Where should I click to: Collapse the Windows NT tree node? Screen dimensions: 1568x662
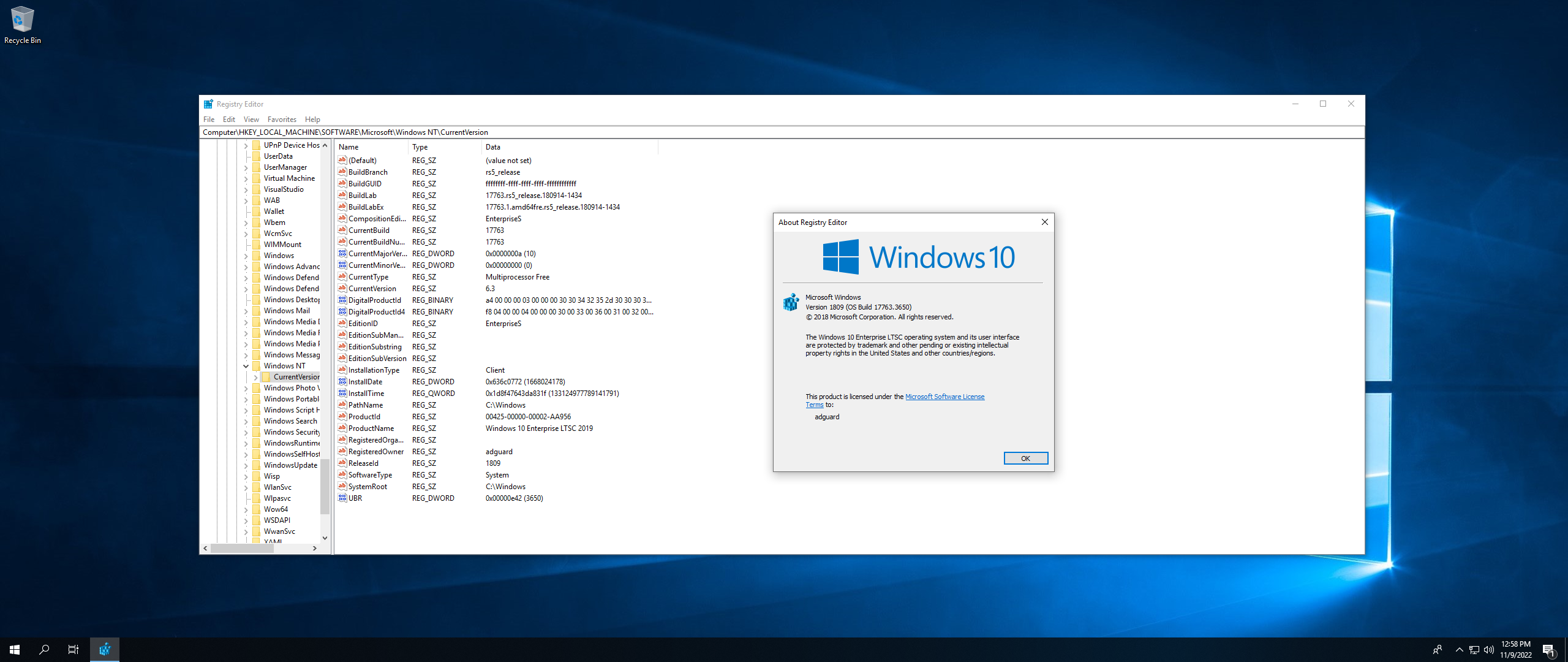pyautogui.click(x=246, y=366)
